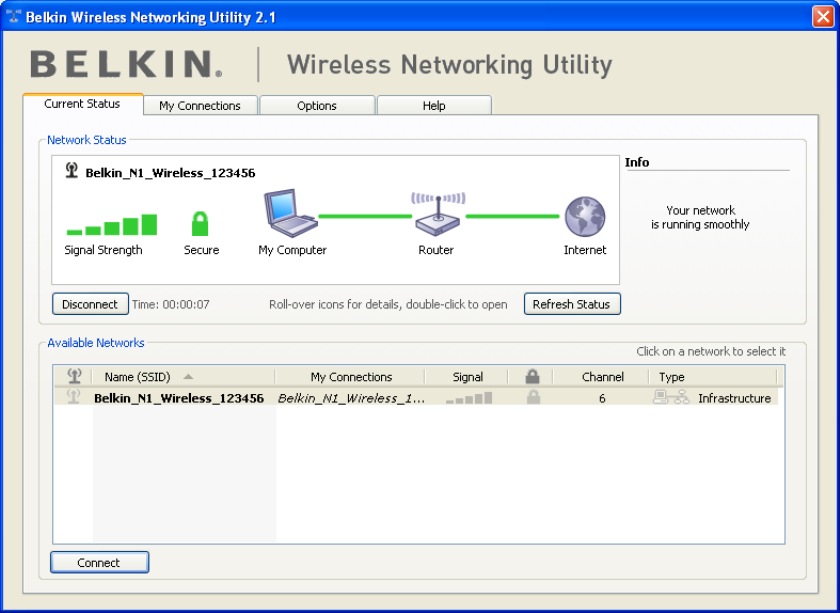This screenshot has height=613, width=840.
Task: Sort networks by Type column header
Action: point(672,377)
